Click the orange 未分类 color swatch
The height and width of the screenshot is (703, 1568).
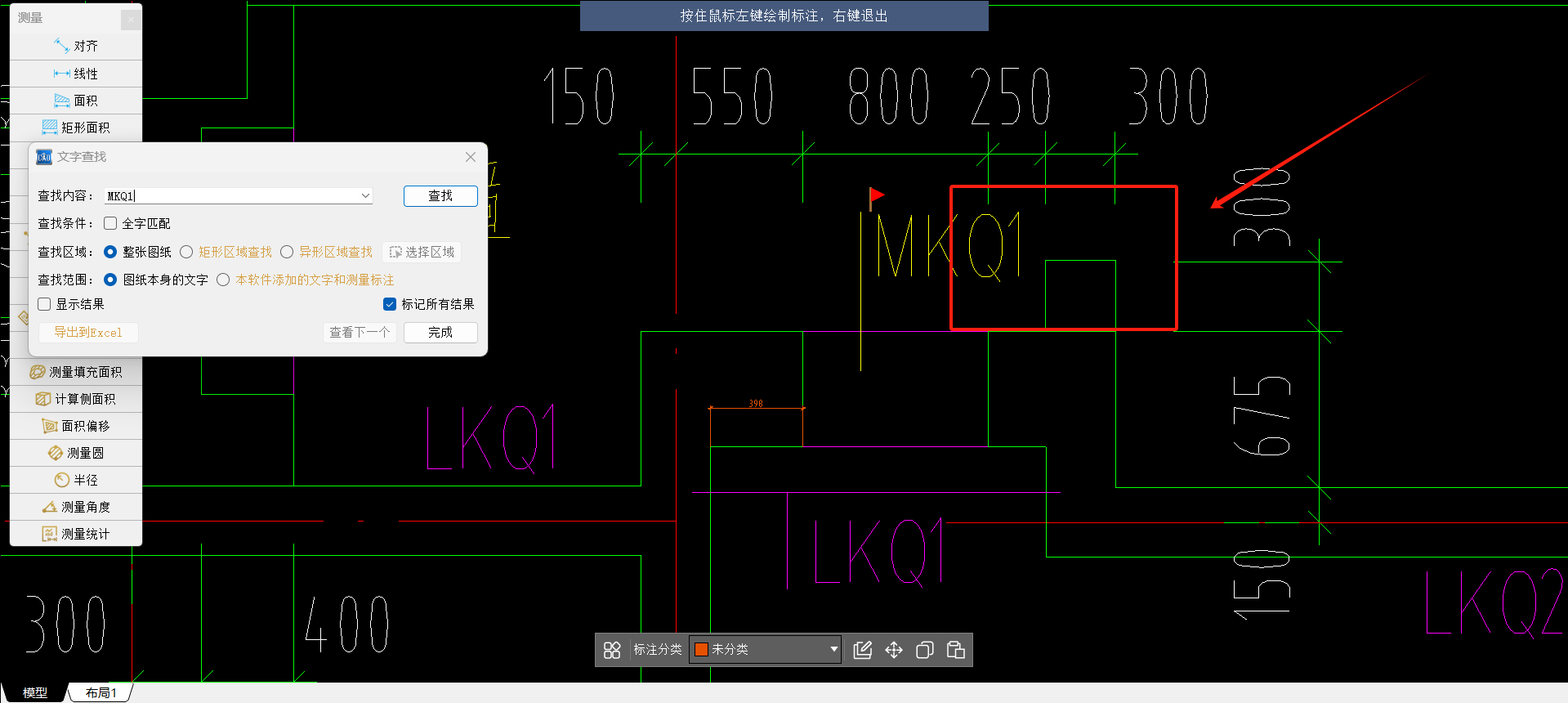point(701,650)
